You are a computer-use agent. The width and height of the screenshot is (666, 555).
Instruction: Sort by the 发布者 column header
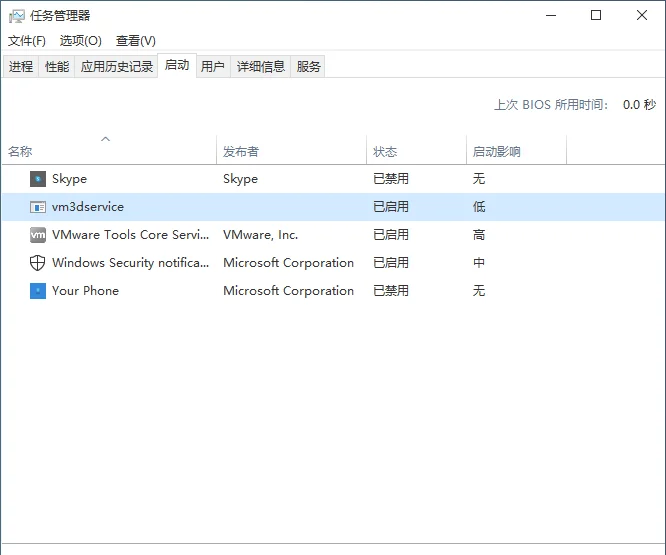[241, 152]
